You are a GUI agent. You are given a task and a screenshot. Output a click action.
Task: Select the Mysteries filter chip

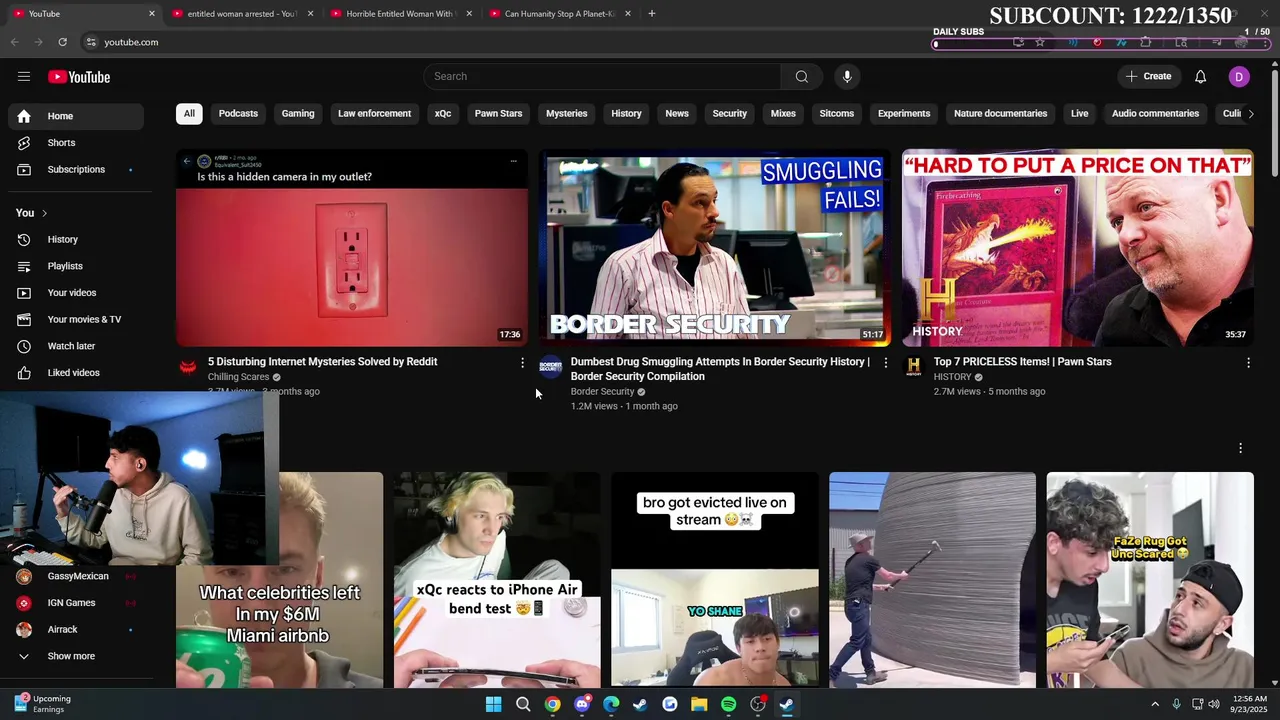566,114
